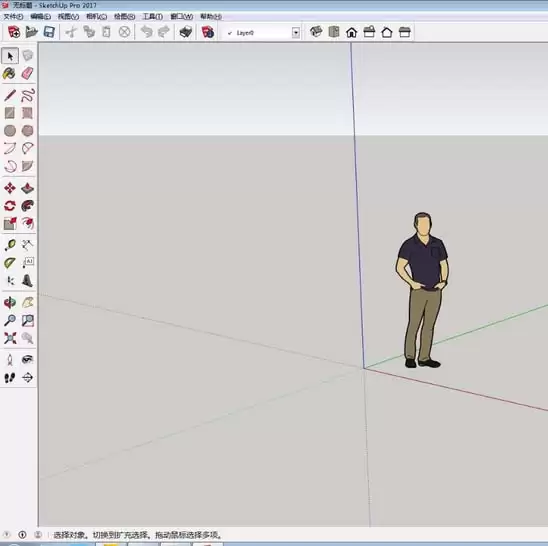Activate the Follow Me tool
548x546 pixels.
27,206
